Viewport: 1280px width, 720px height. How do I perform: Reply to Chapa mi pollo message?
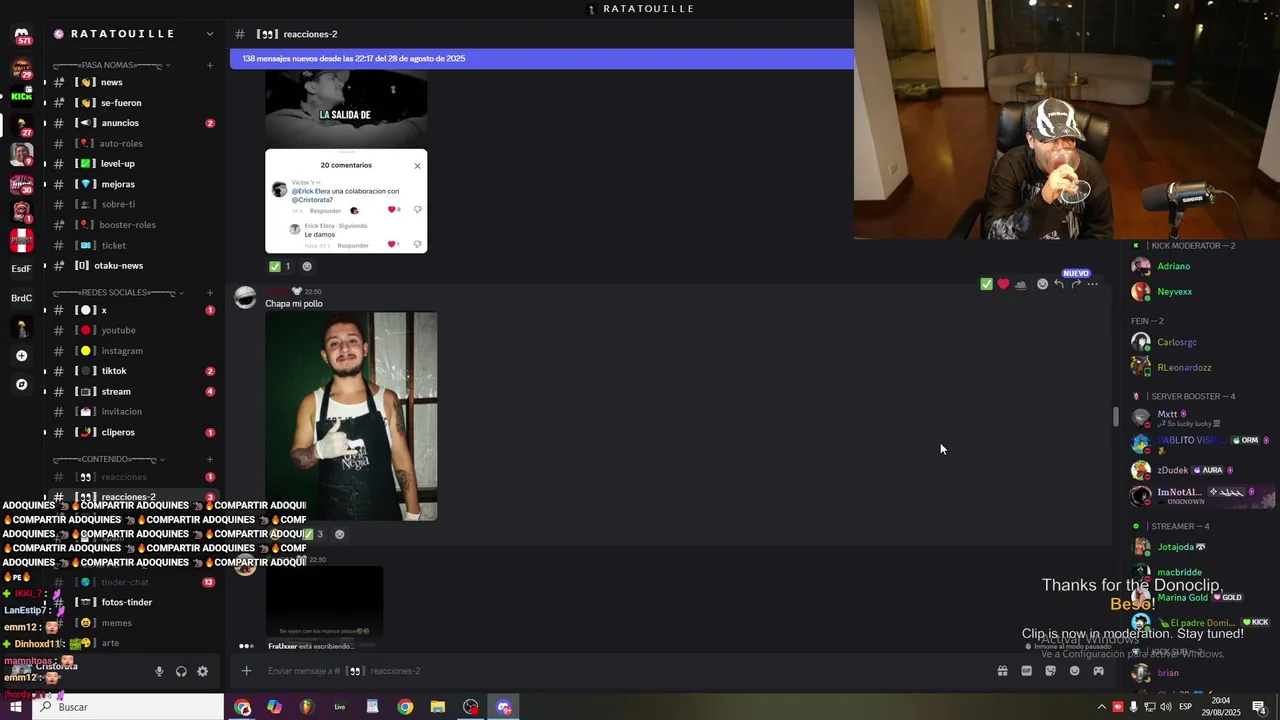coord(1059,285)
